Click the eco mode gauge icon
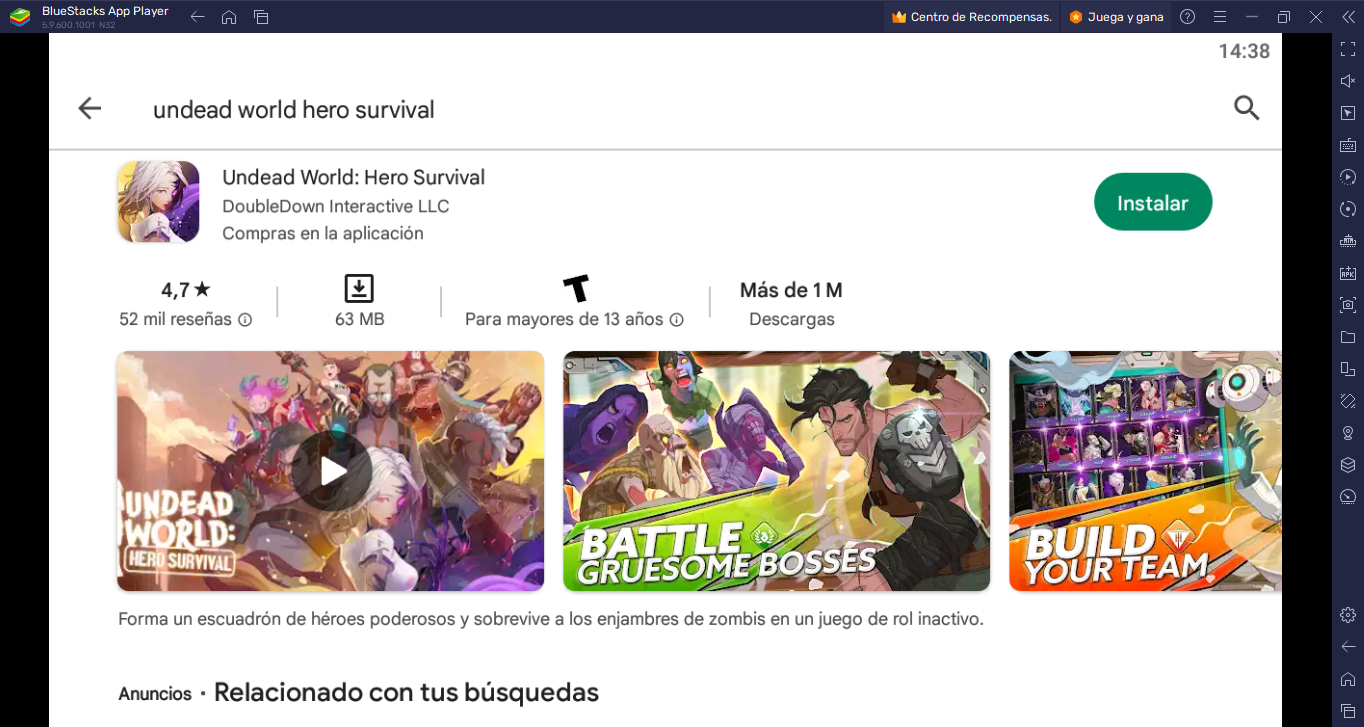The image size is (1364, 727). (x=1348, y=497)
